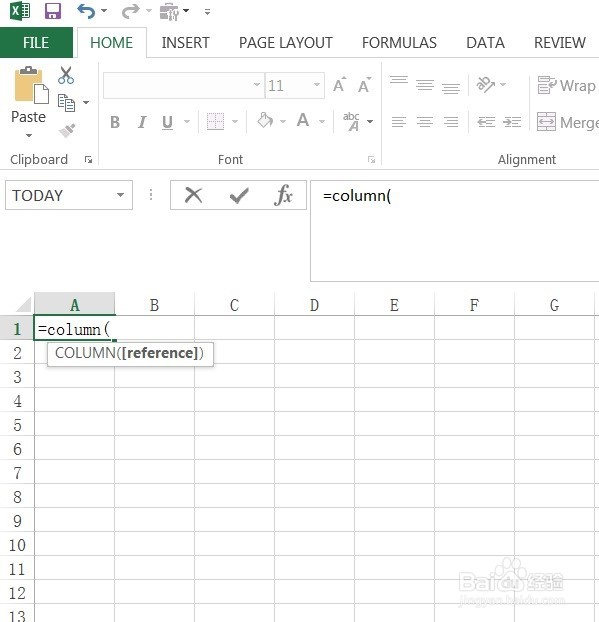This screenshot has width=599, height=622.
Task: Select row 5 header
Action: 17,425
